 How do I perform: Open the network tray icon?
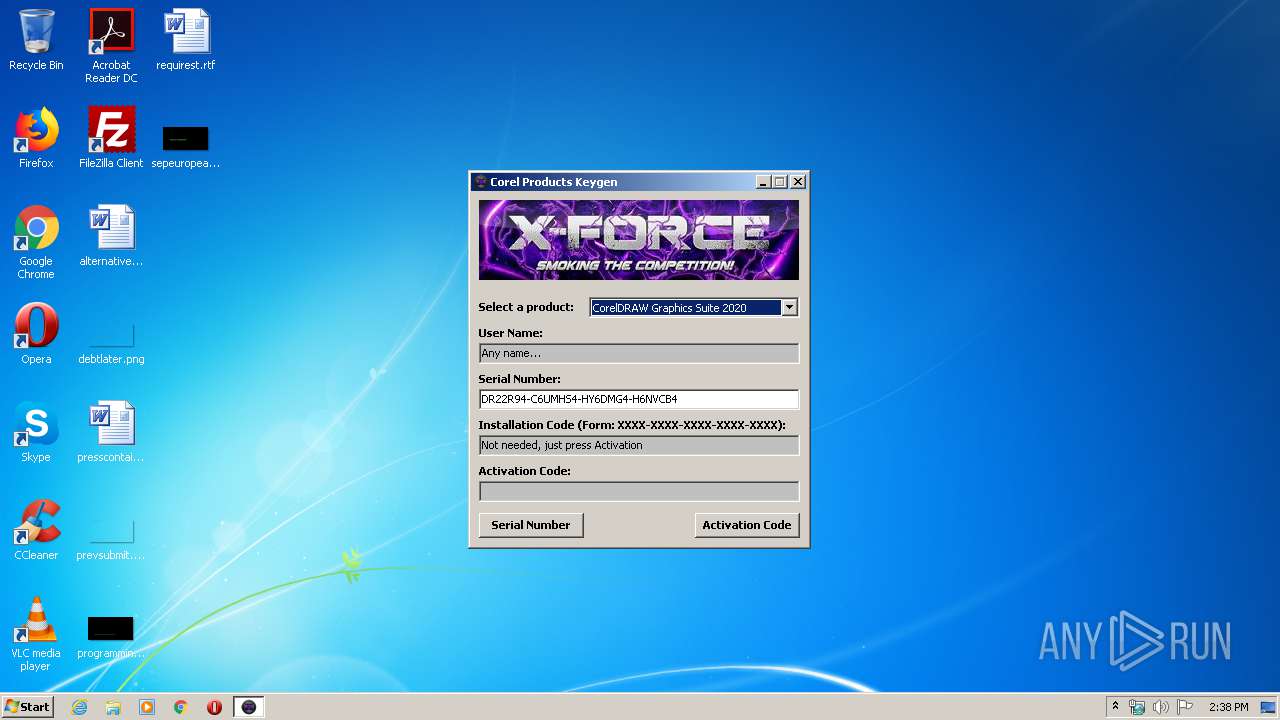[x=1137, y=707]
